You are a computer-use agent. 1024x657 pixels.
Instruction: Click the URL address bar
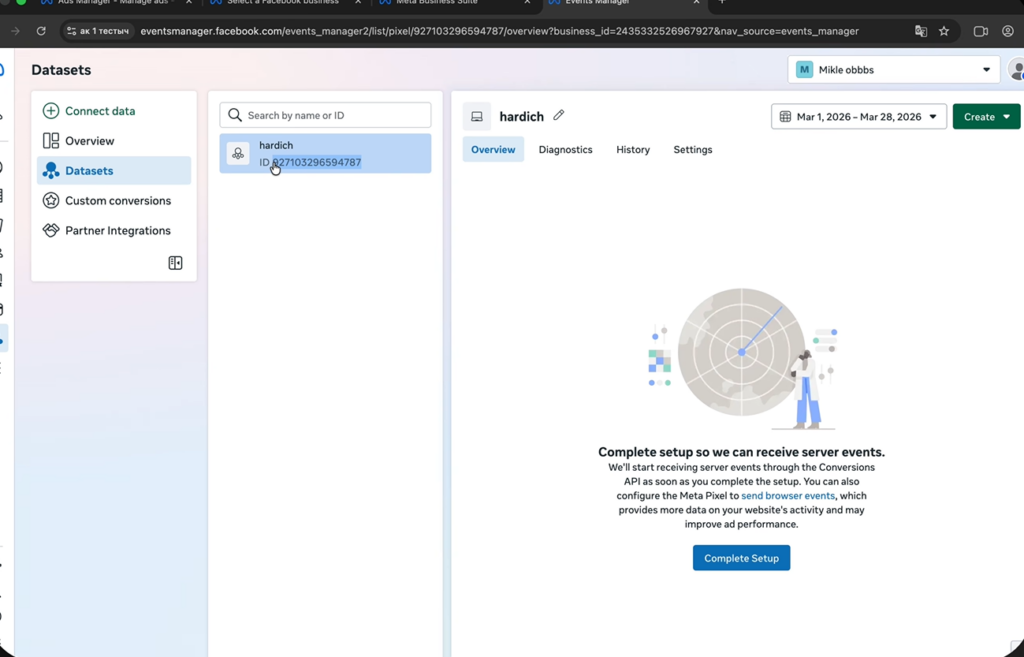pos(500,31)
